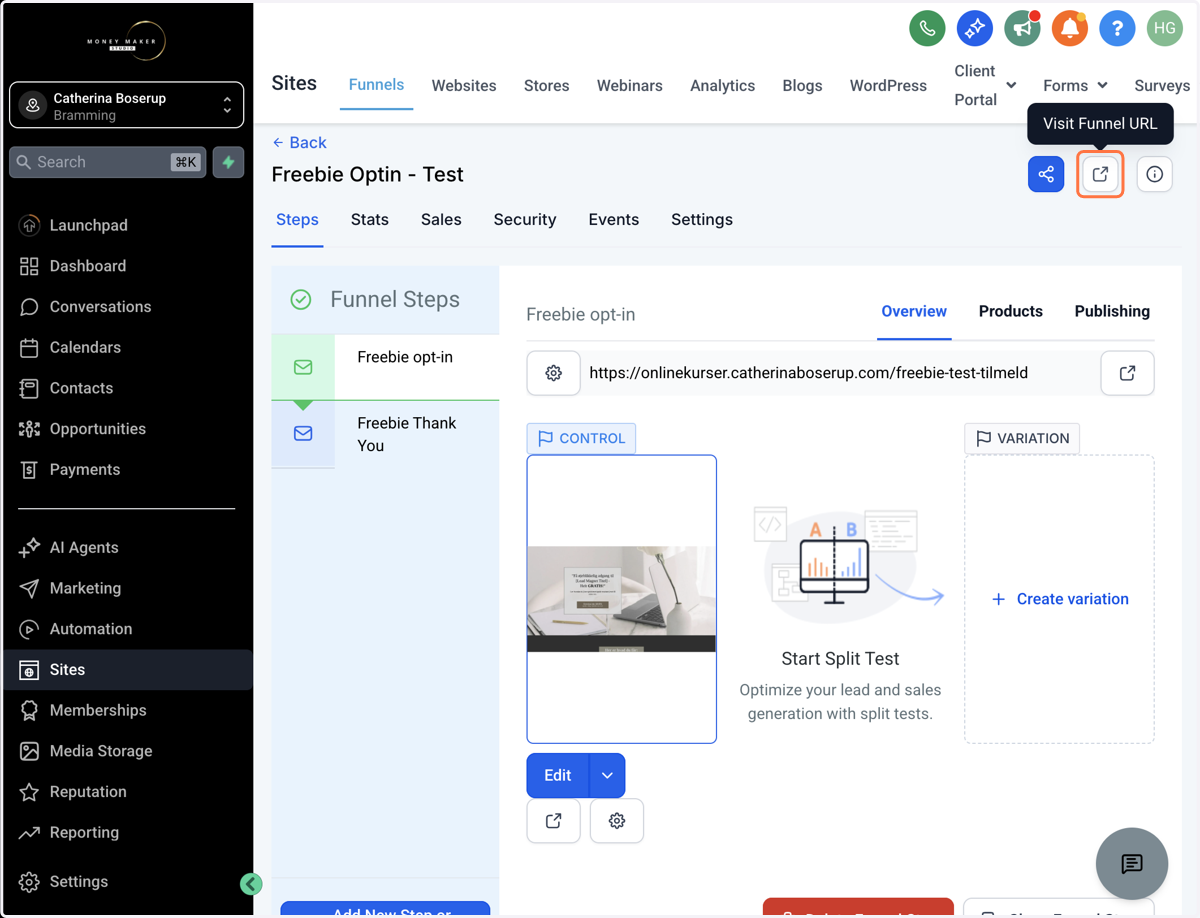This screenshot has height=918, width=1200.
Task: Click the funnel step URL text
Action: click(808, 373)
